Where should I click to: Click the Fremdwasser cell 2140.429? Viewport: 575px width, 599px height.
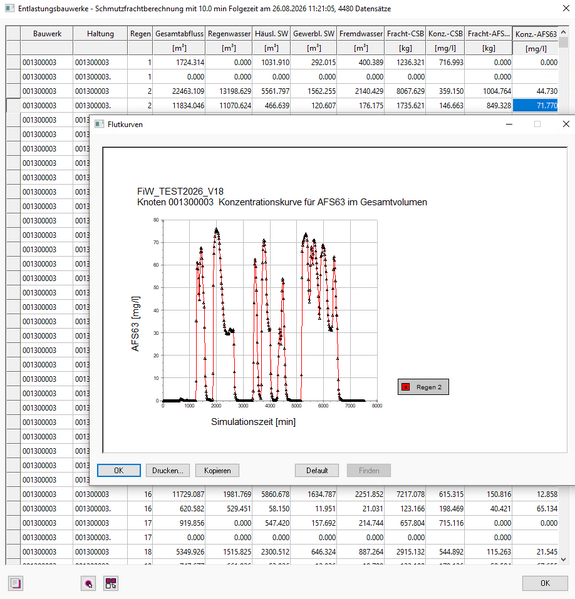coord(361,91)
